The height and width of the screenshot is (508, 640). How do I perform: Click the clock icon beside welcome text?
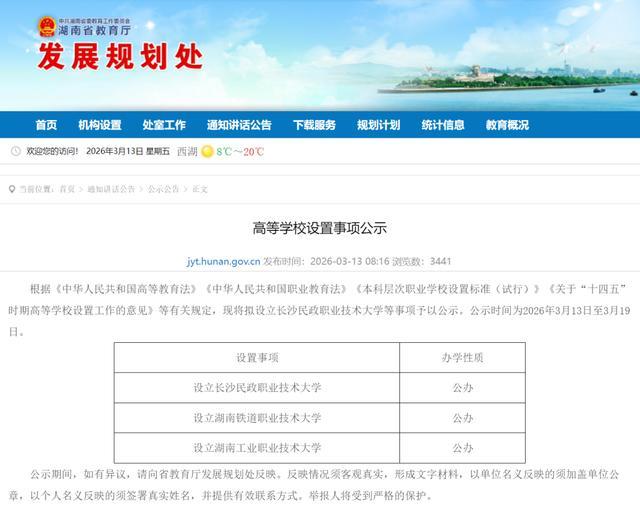pos(16,151)
